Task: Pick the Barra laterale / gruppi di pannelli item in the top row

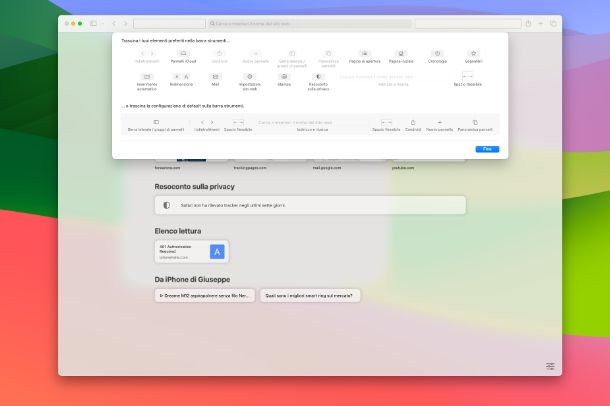Action: [x=292, y=59]
